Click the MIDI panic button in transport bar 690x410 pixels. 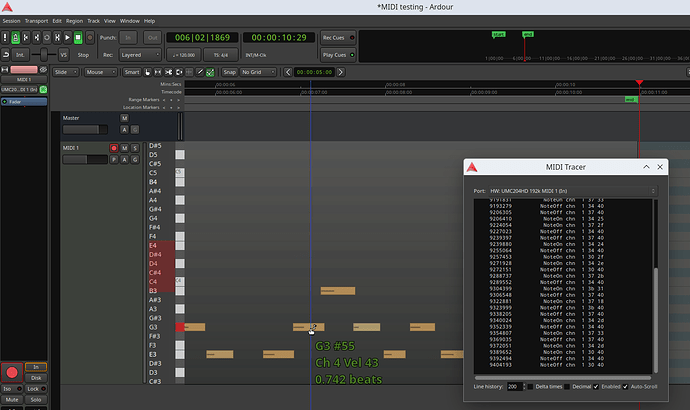(x=7, y=37)
